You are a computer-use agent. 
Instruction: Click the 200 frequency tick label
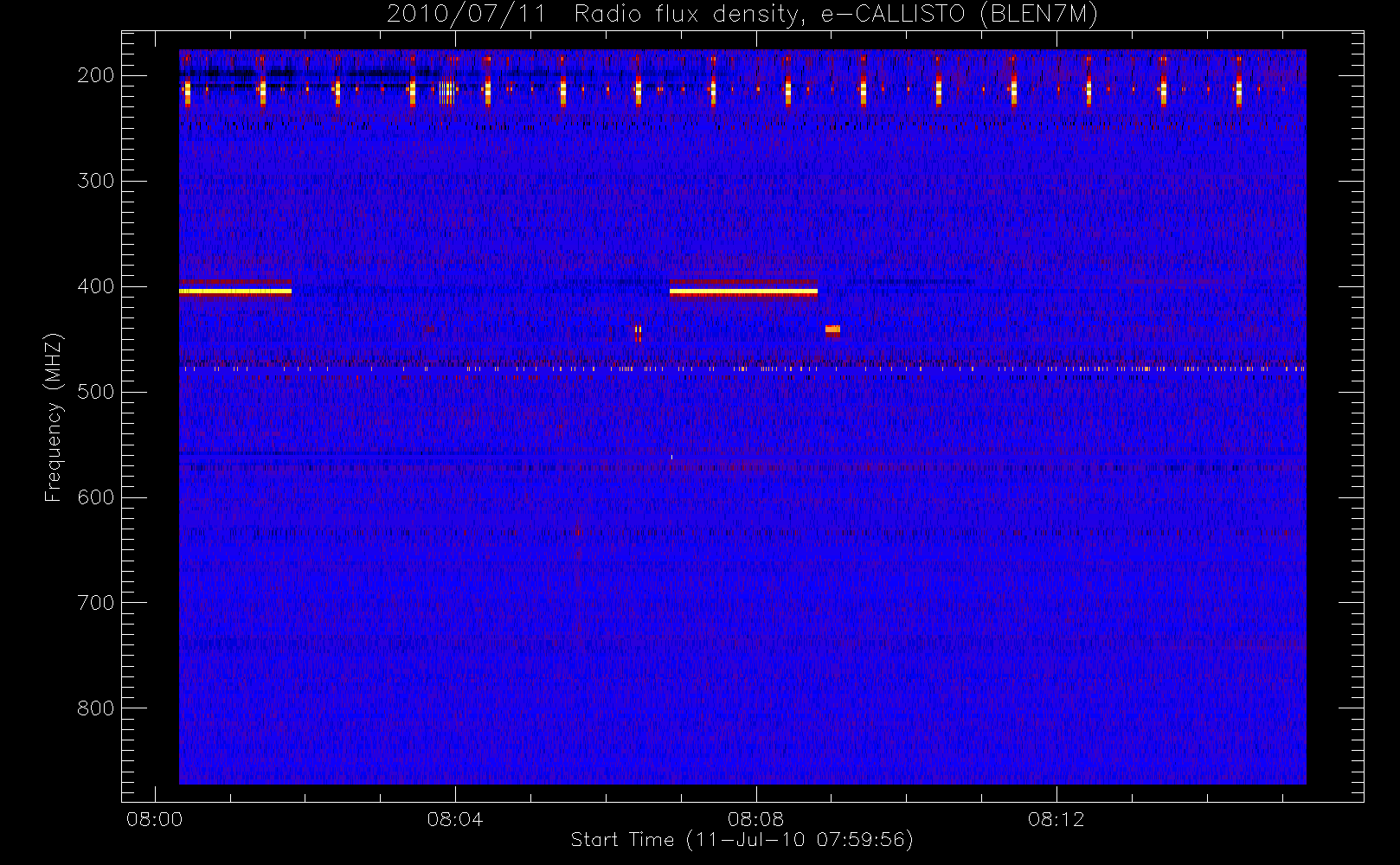pyautogui.click(x=95, y=75)
